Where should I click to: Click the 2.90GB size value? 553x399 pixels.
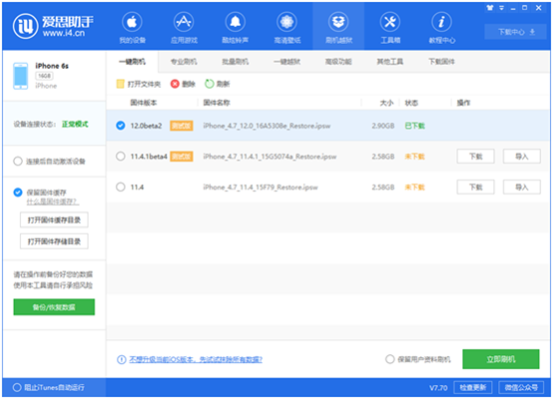pos(383,126)
